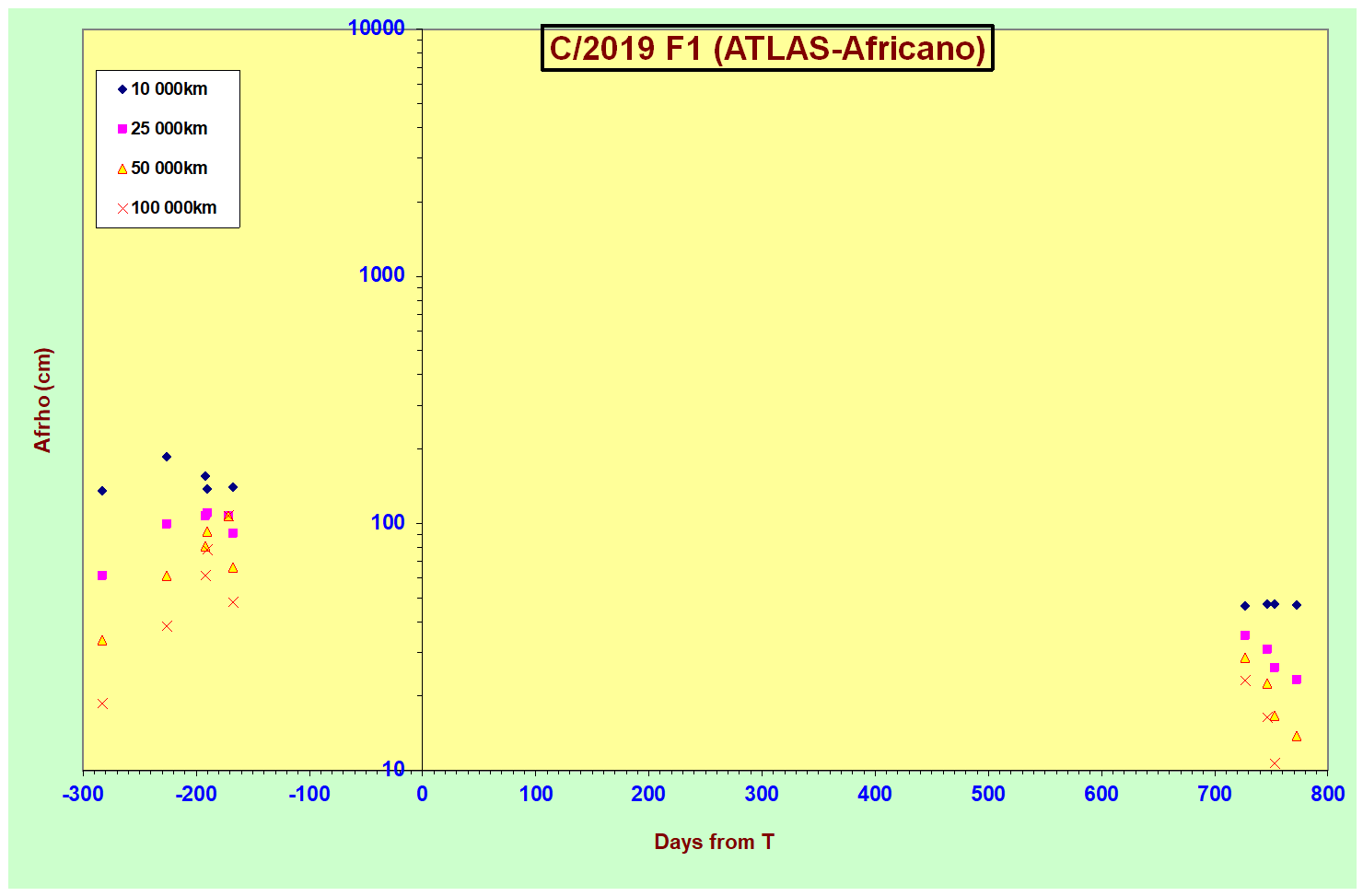1363x896 pixels.
Task: Select the magenta square point near day -282
Action: pyautogui.click(x=102, y=576)
